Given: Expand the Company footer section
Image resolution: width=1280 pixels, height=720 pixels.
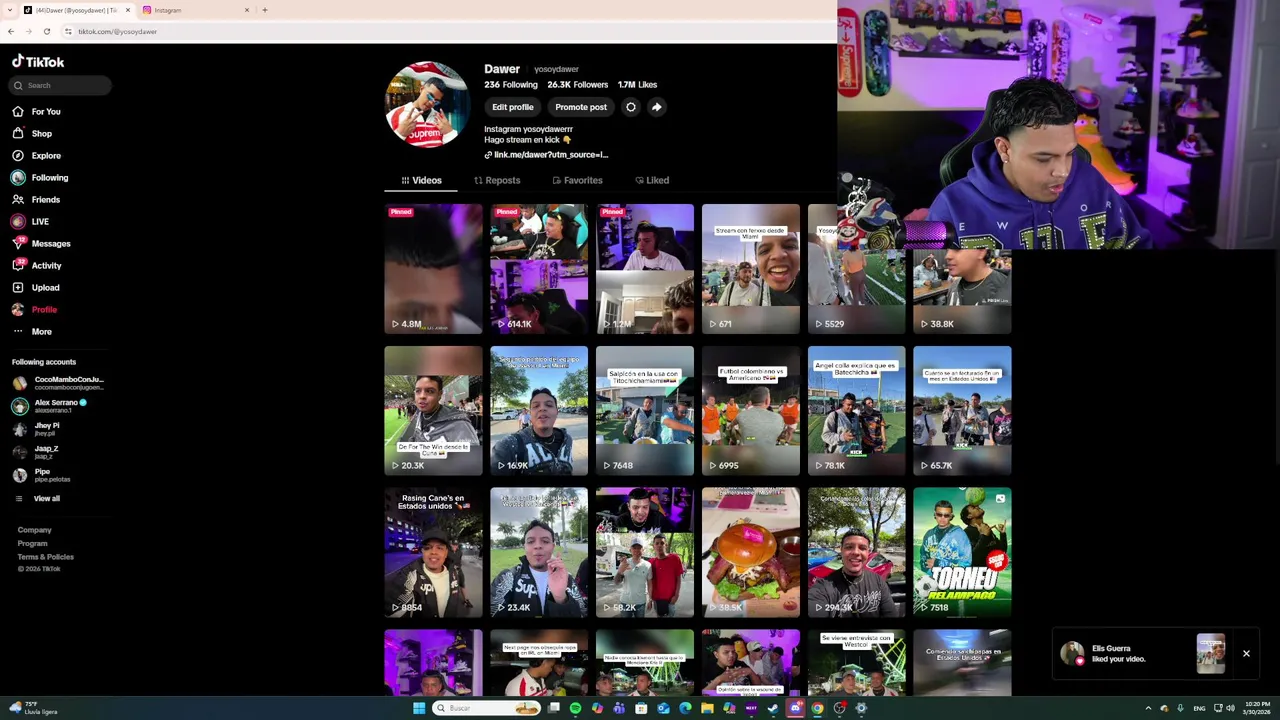Looking at the screenshot, I should point(34,530).
